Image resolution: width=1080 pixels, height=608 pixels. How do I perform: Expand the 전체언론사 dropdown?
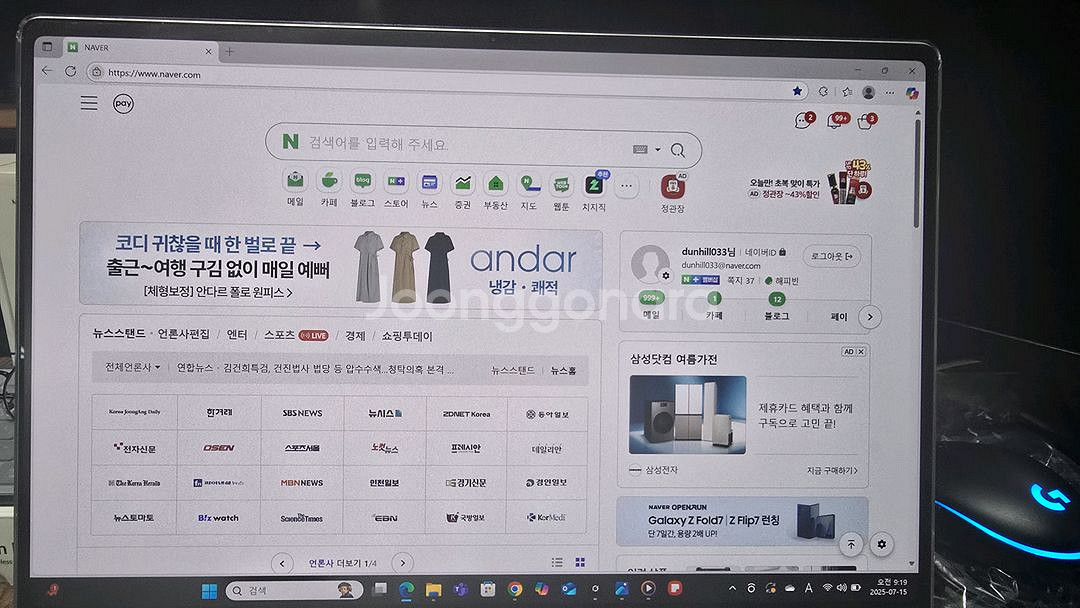(132, 367)
